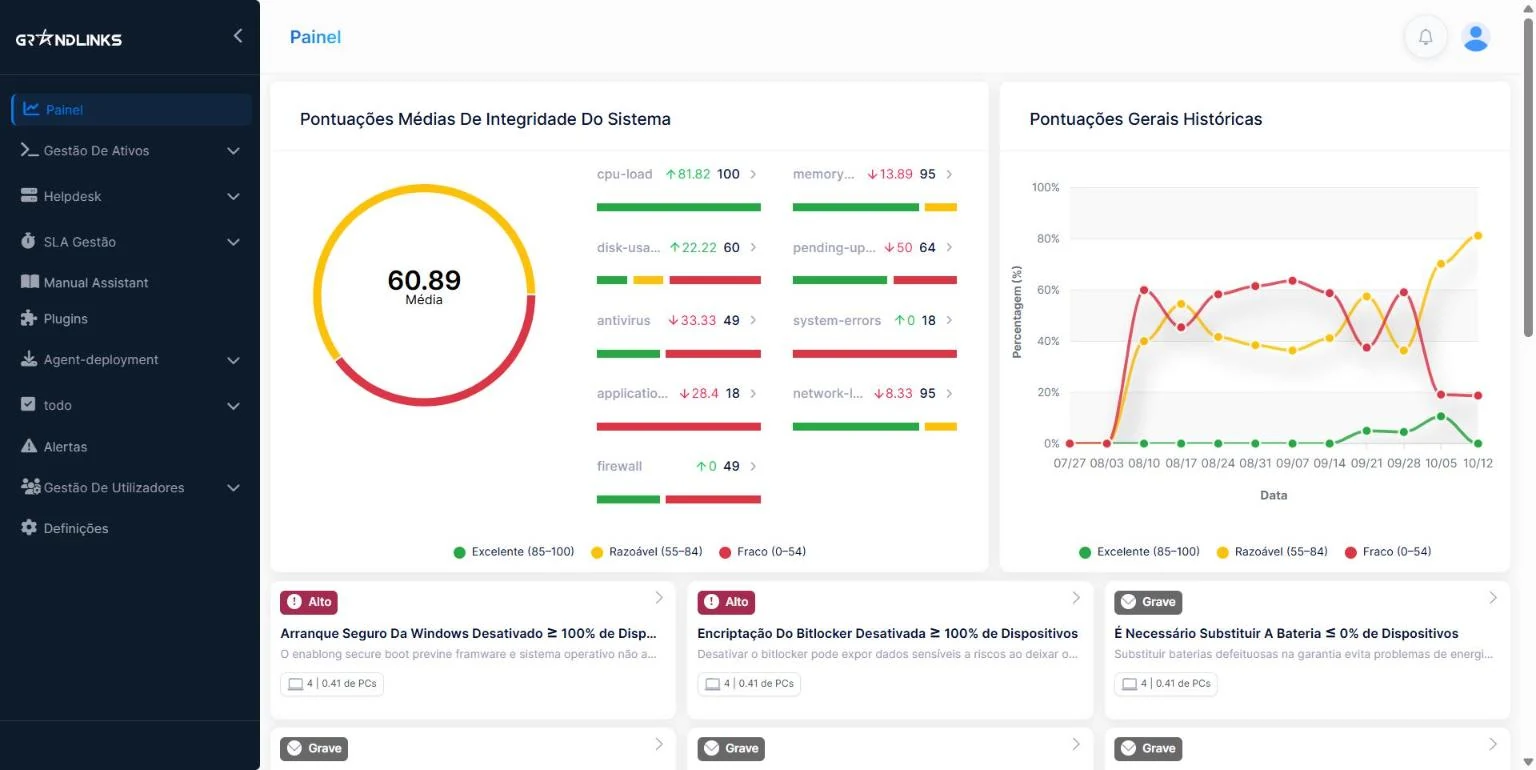Click the GrandLinks logo

click(x=69, y=39)
